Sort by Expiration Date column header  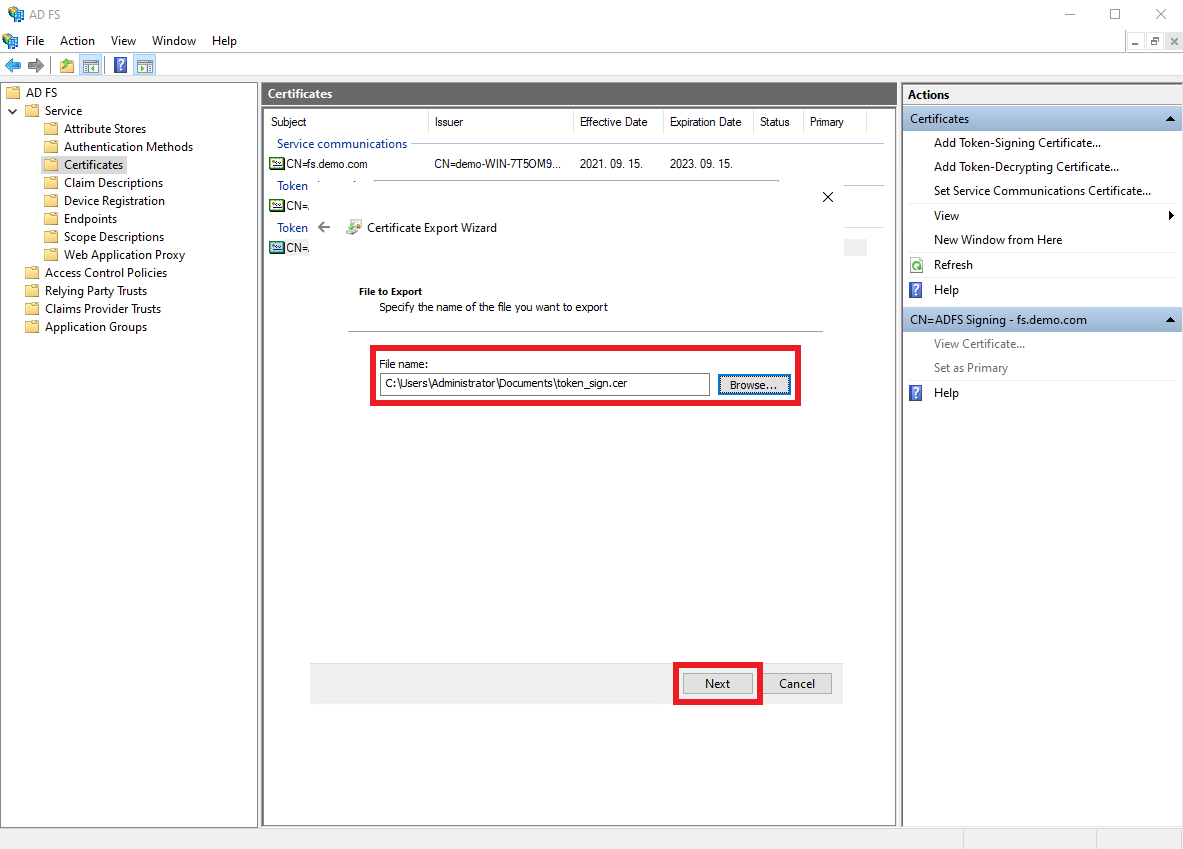tap(705, 122)
